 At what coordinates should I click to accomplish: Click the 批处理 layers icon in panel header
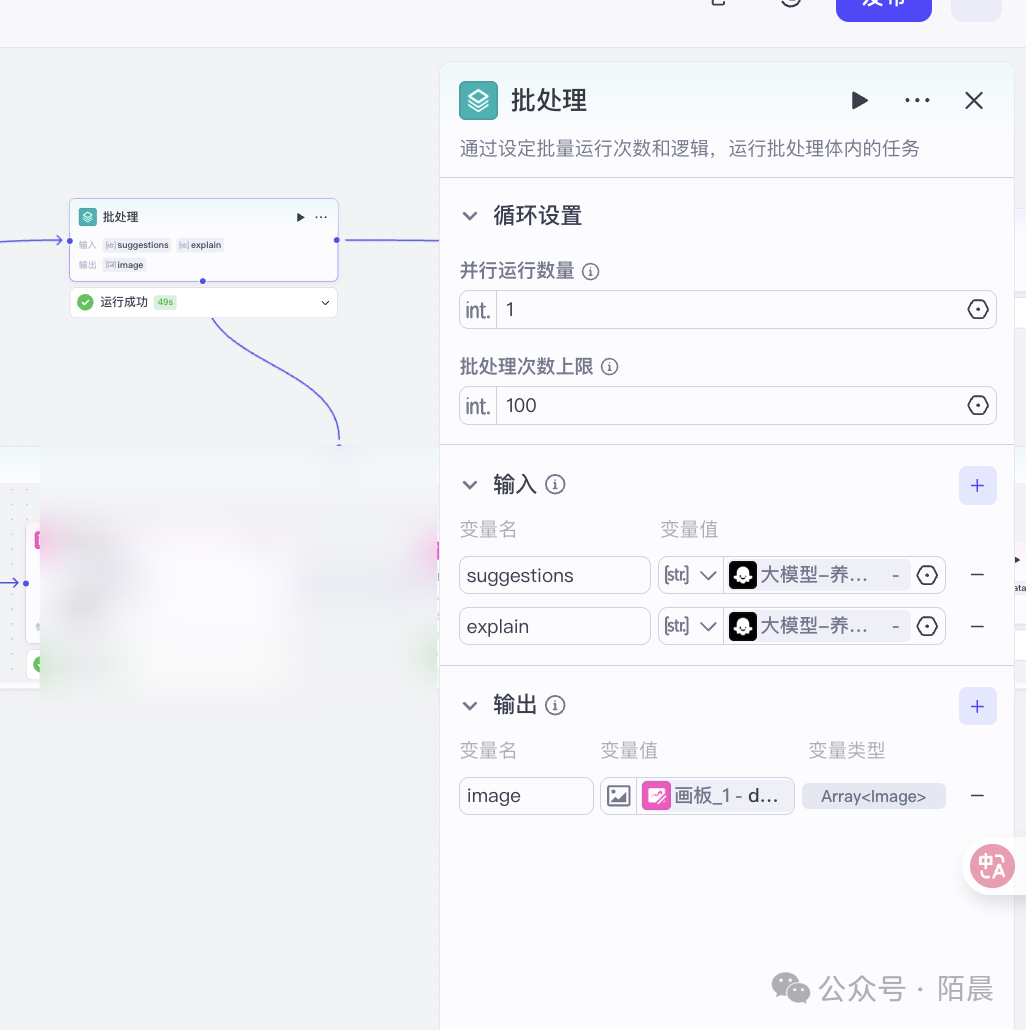click(478, 101)
